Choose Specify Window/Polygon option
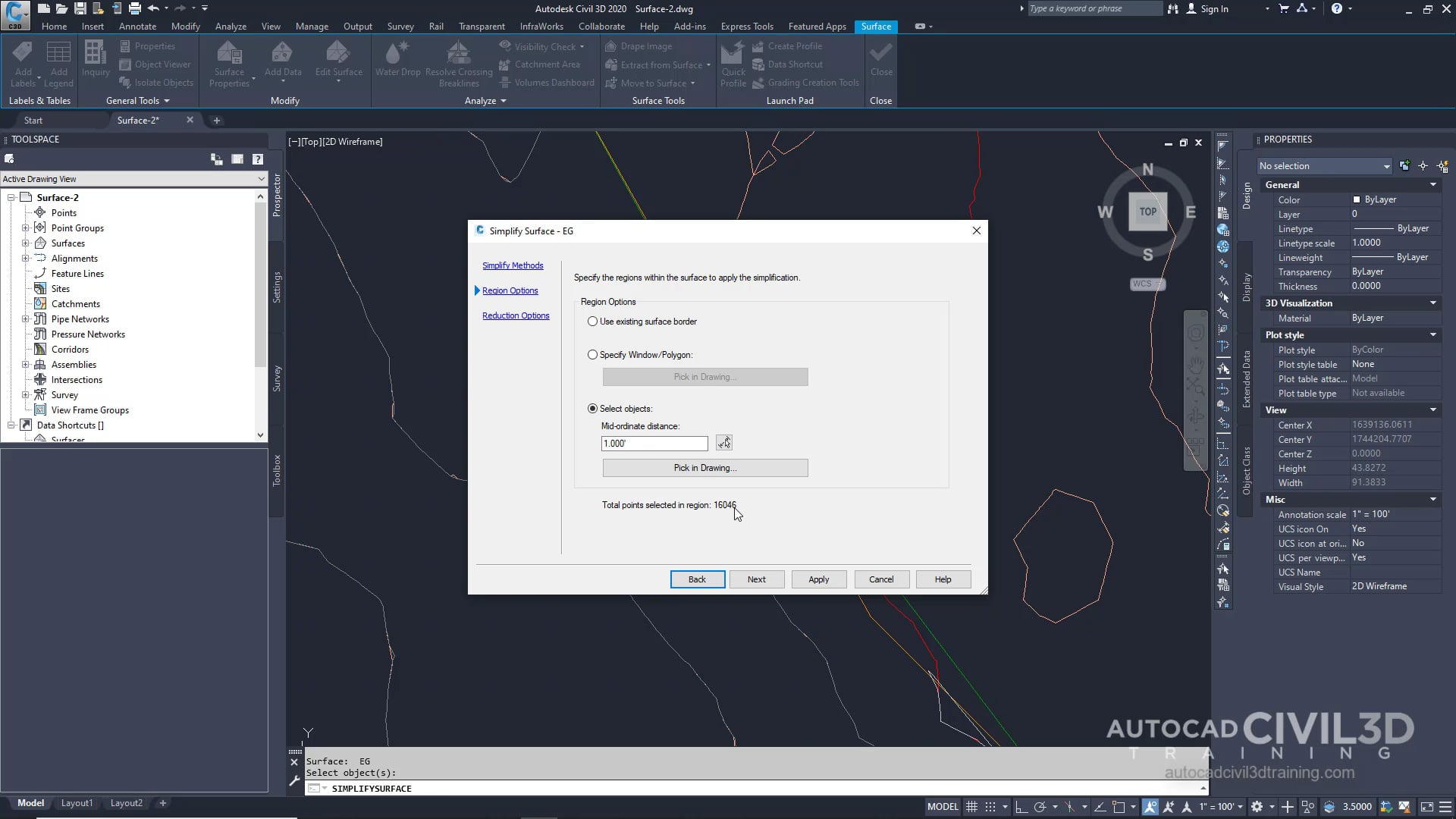 [593, 354]
